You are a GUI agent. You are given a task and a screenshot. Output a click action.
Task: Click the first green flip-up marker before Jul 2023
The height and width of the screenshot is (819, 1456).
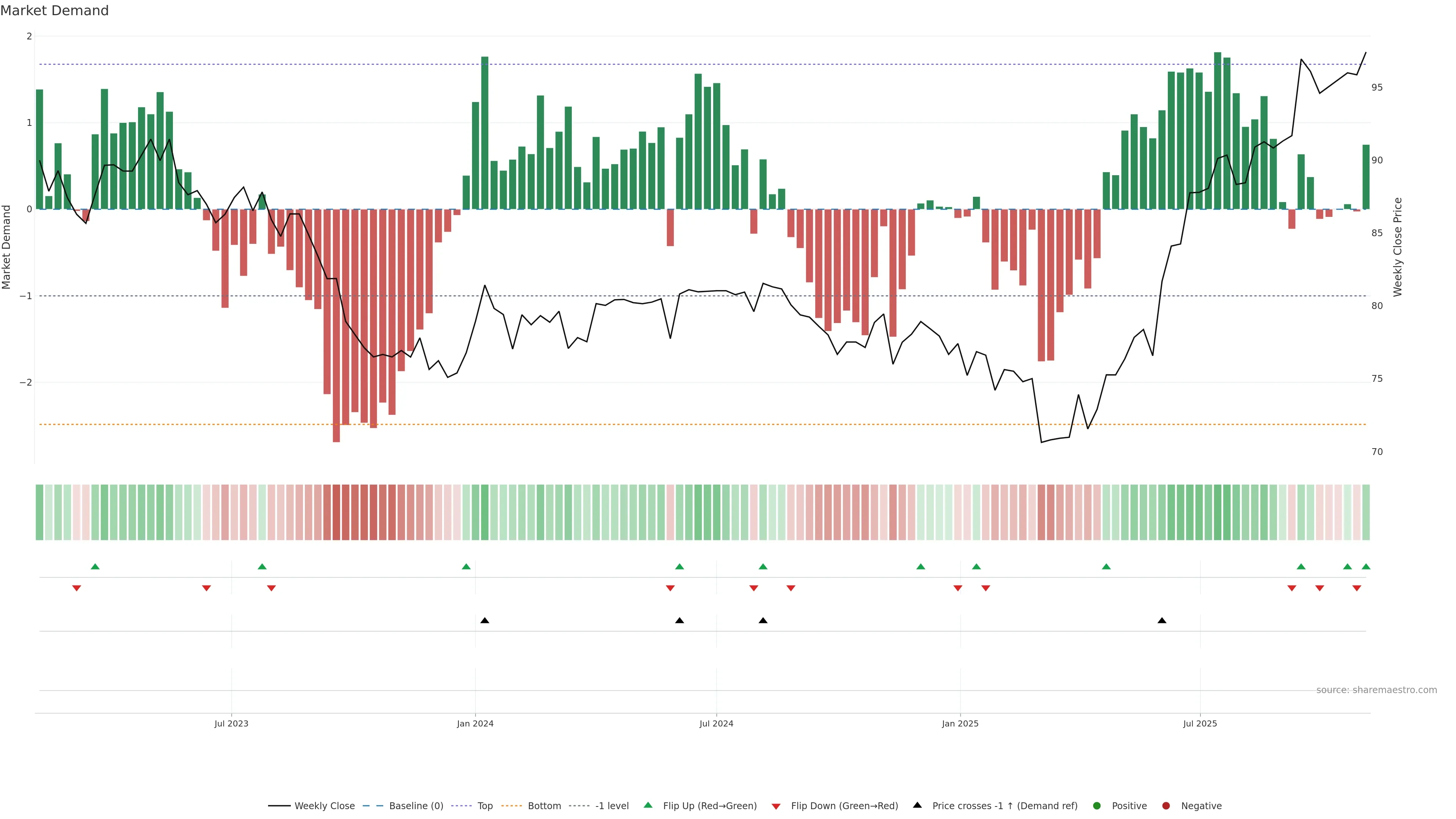click(x=95, y=566)
